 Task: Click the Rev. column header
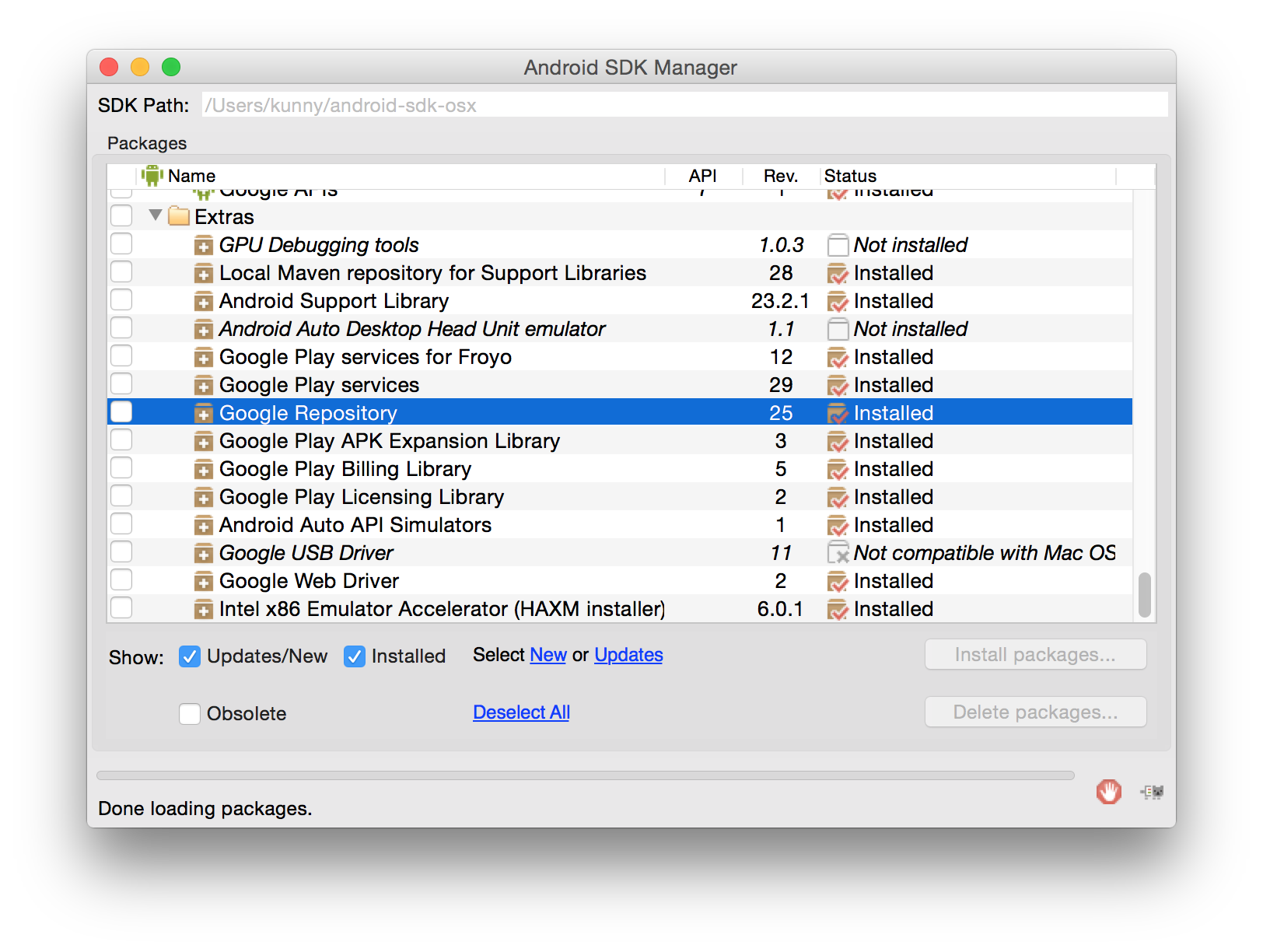pyautogui.click(x=781, y=176)
